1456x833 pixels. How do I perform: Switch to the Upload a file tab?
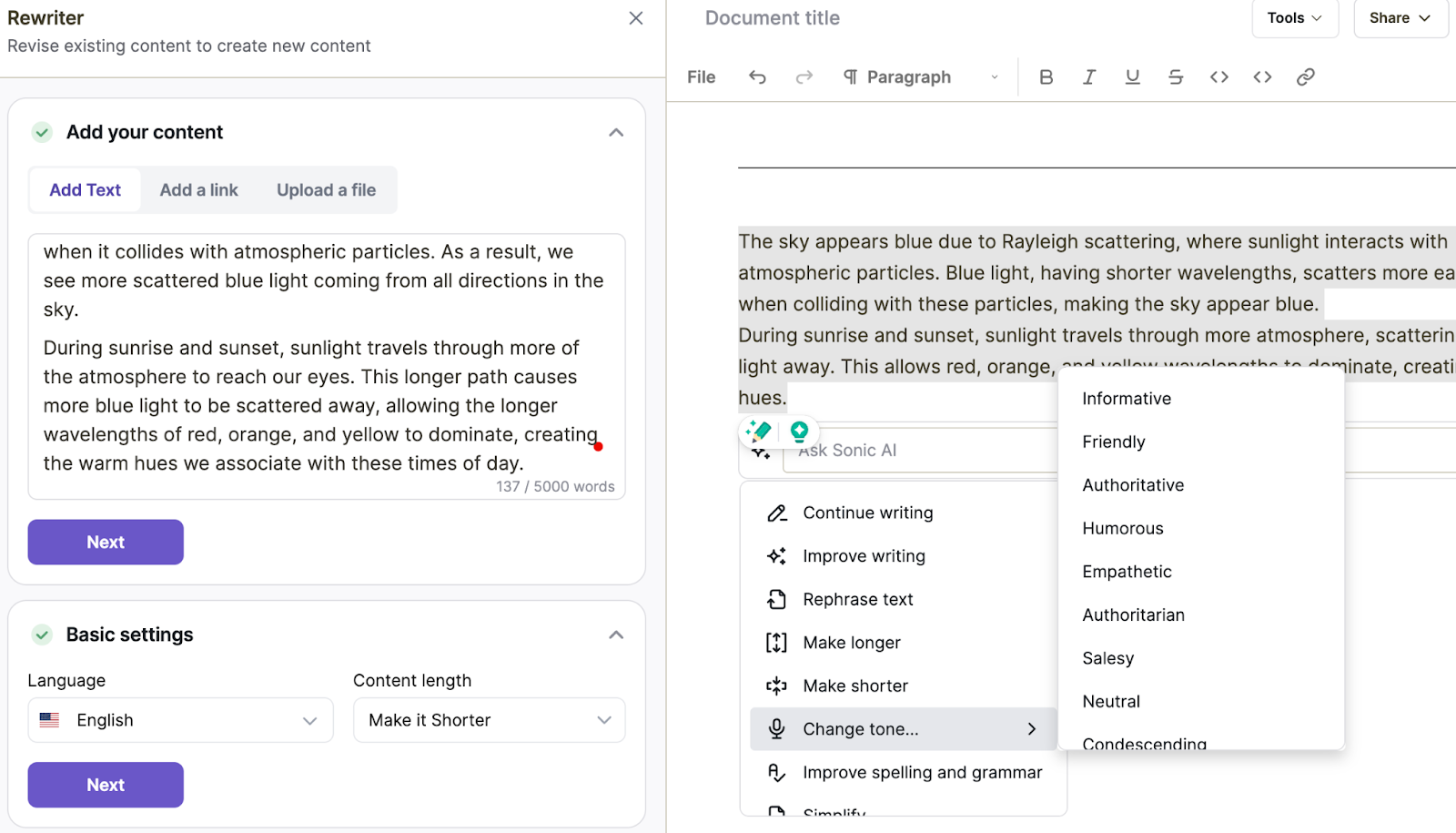326,190
